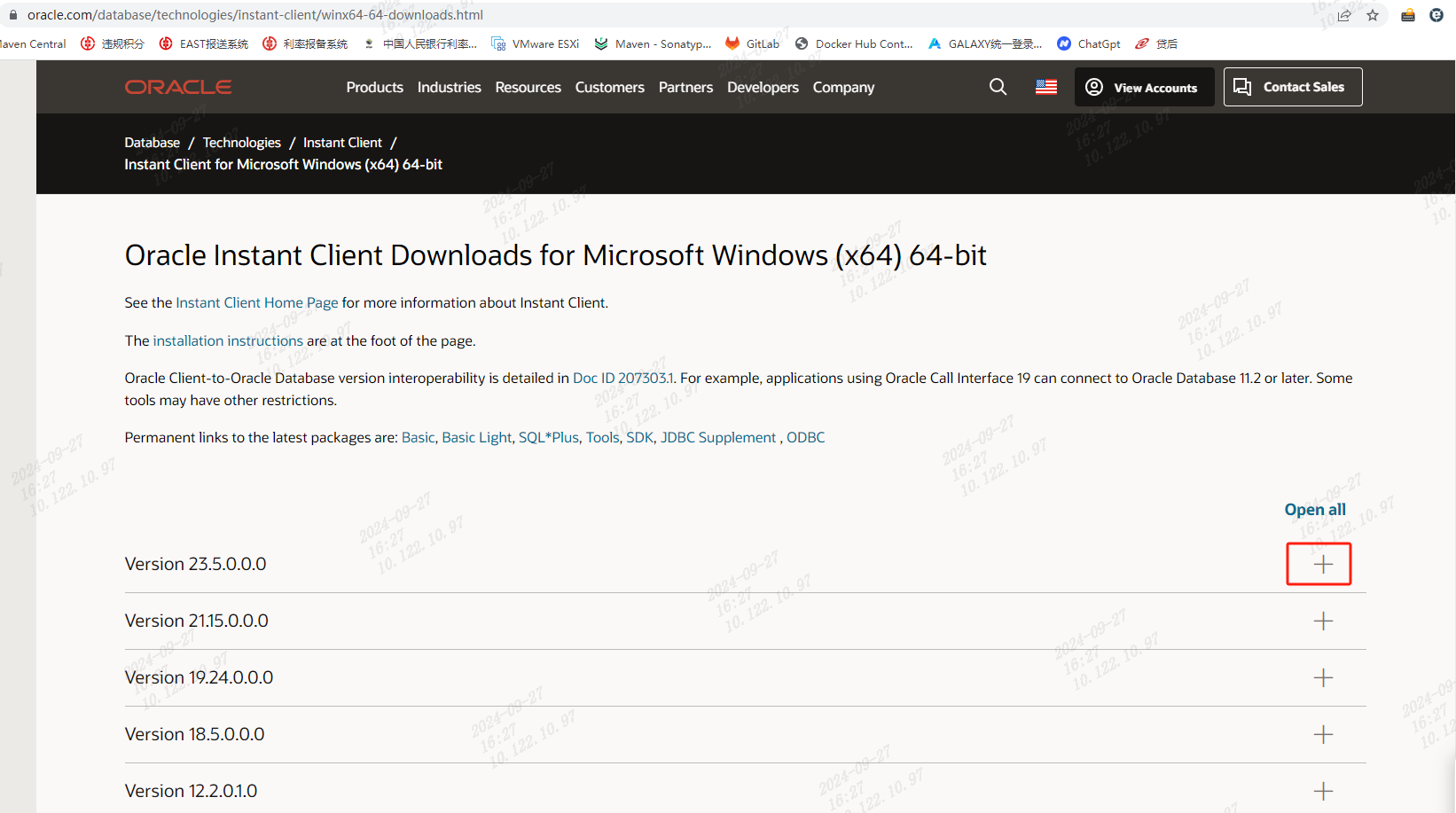Screen dimensions: 1456x813
Task: Click the URL in the address bar
Action: click(x=255, y=15)
